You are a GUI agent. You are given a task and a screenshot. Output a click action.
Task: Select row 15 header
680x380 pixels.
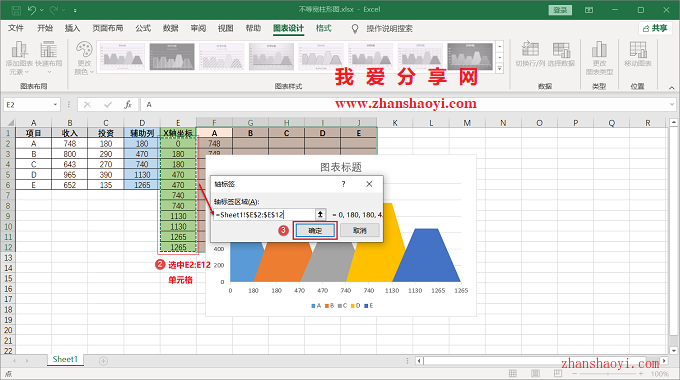click(x=8, y=278)
